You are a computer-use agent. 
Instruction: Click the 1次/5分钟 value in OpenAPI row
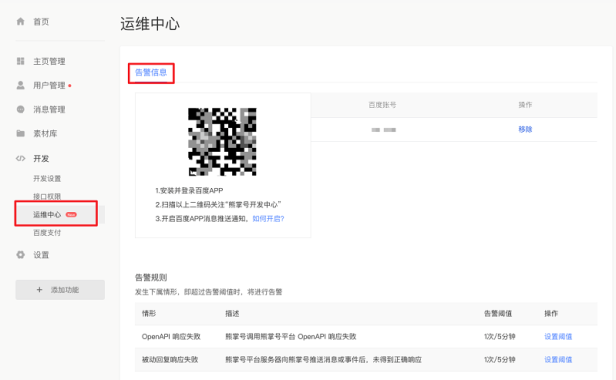(x=499, y=336)
